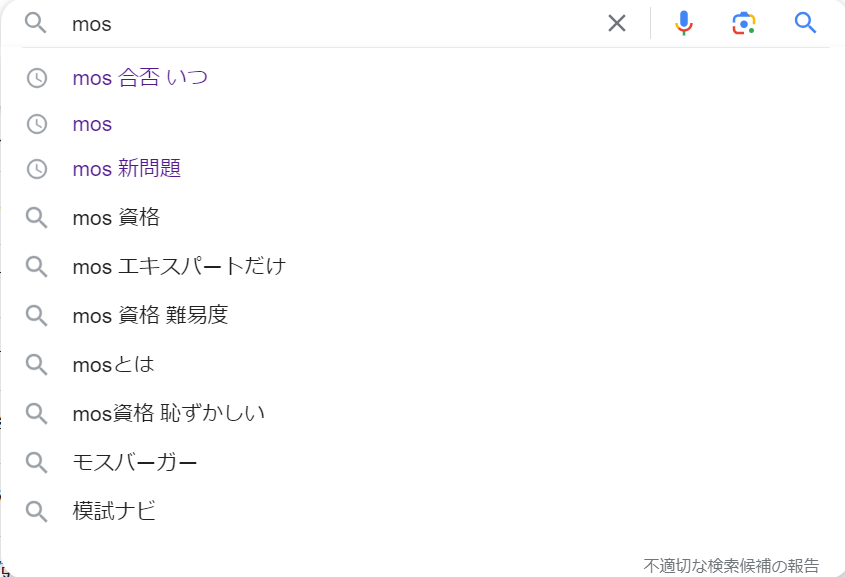Select the 'mos 合否 いつ' history suggestion

pyautogui.click(x=140, y=78)
